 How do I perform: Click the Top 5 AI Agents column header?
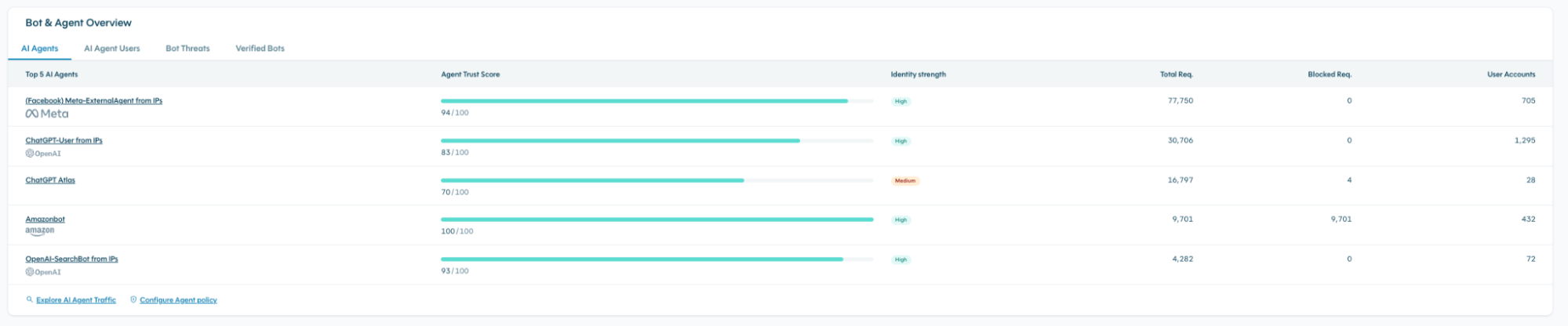[52, 74]
